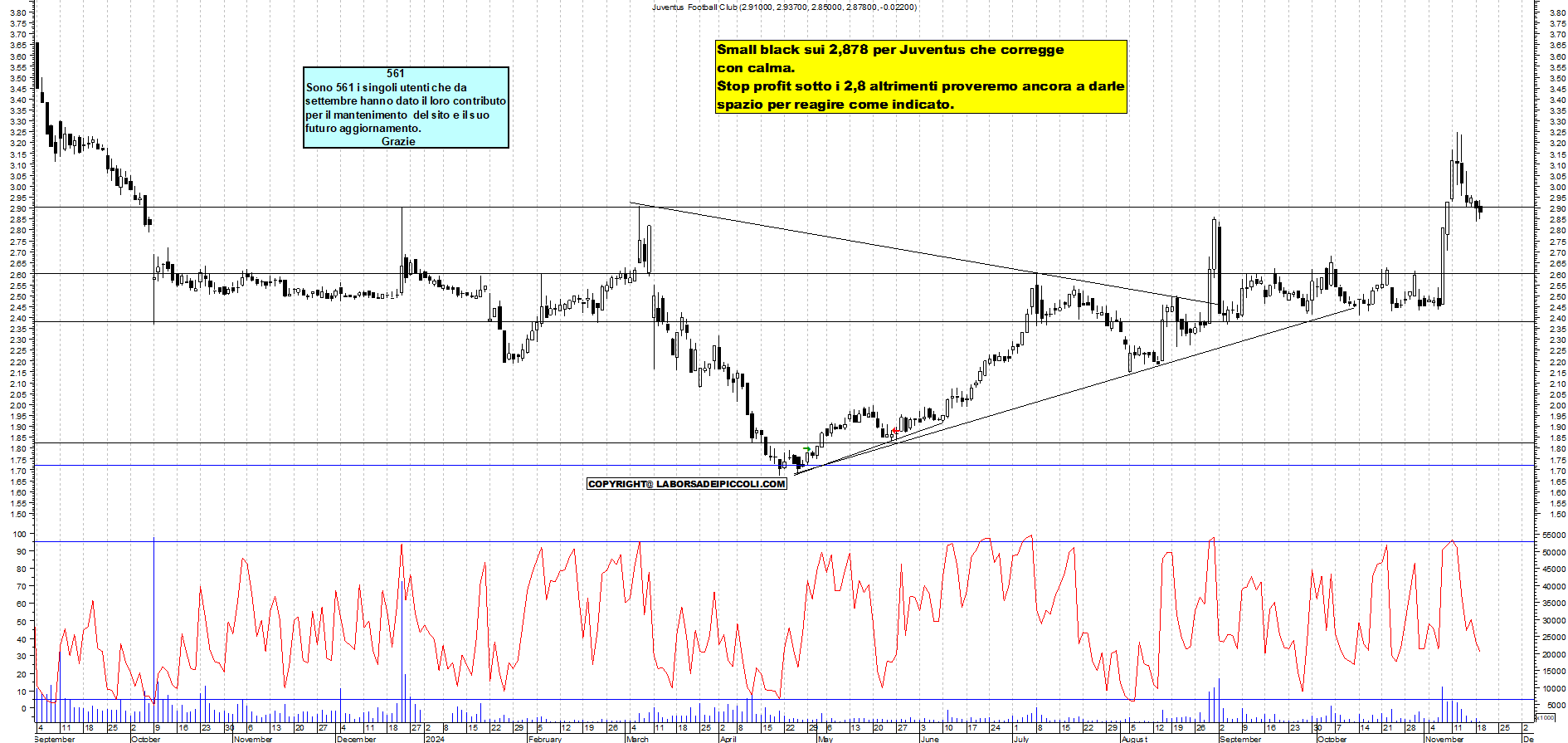Select the 'June' month label
This screenshot has height=743, width=1568.
930,739
